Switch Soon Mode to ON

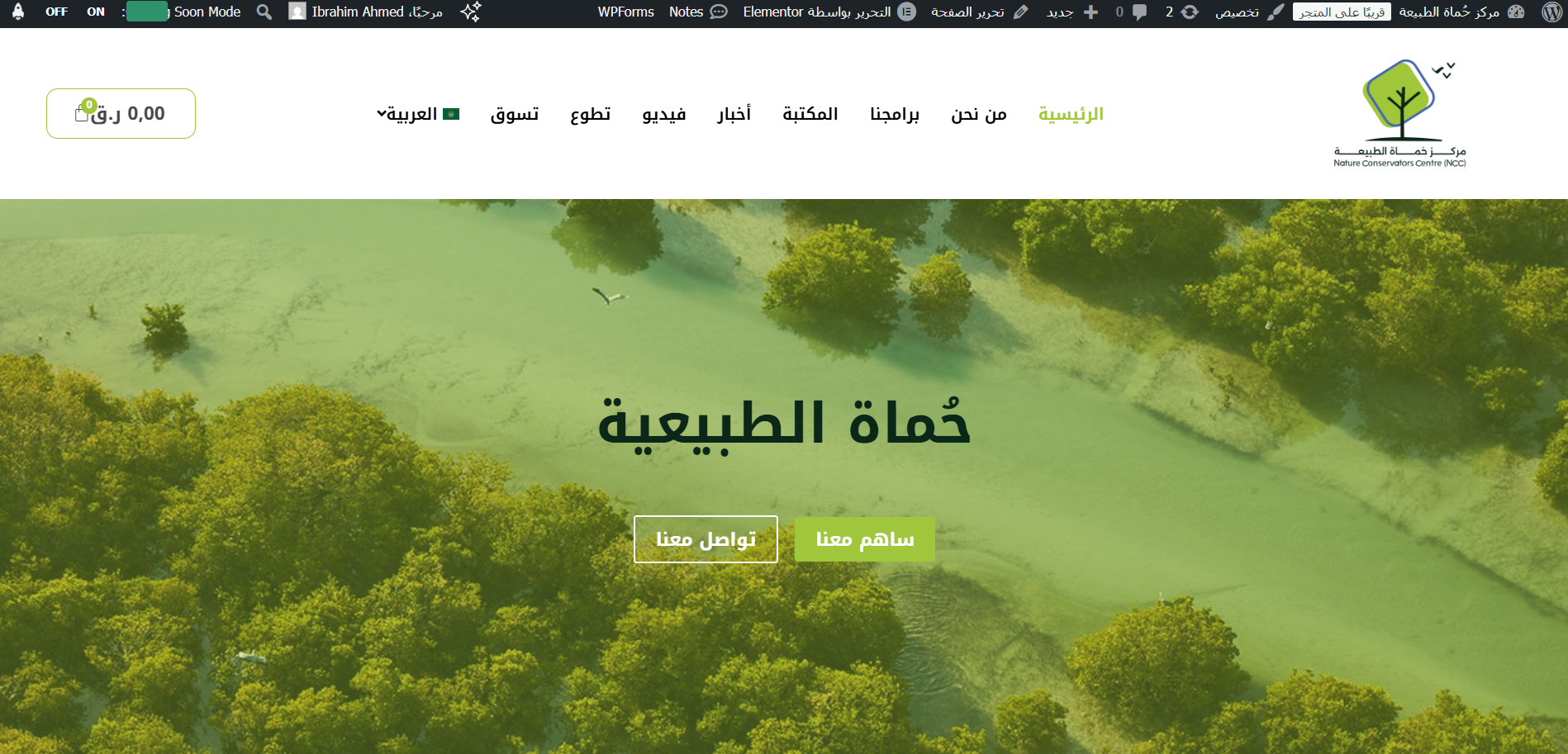point(96,12)
